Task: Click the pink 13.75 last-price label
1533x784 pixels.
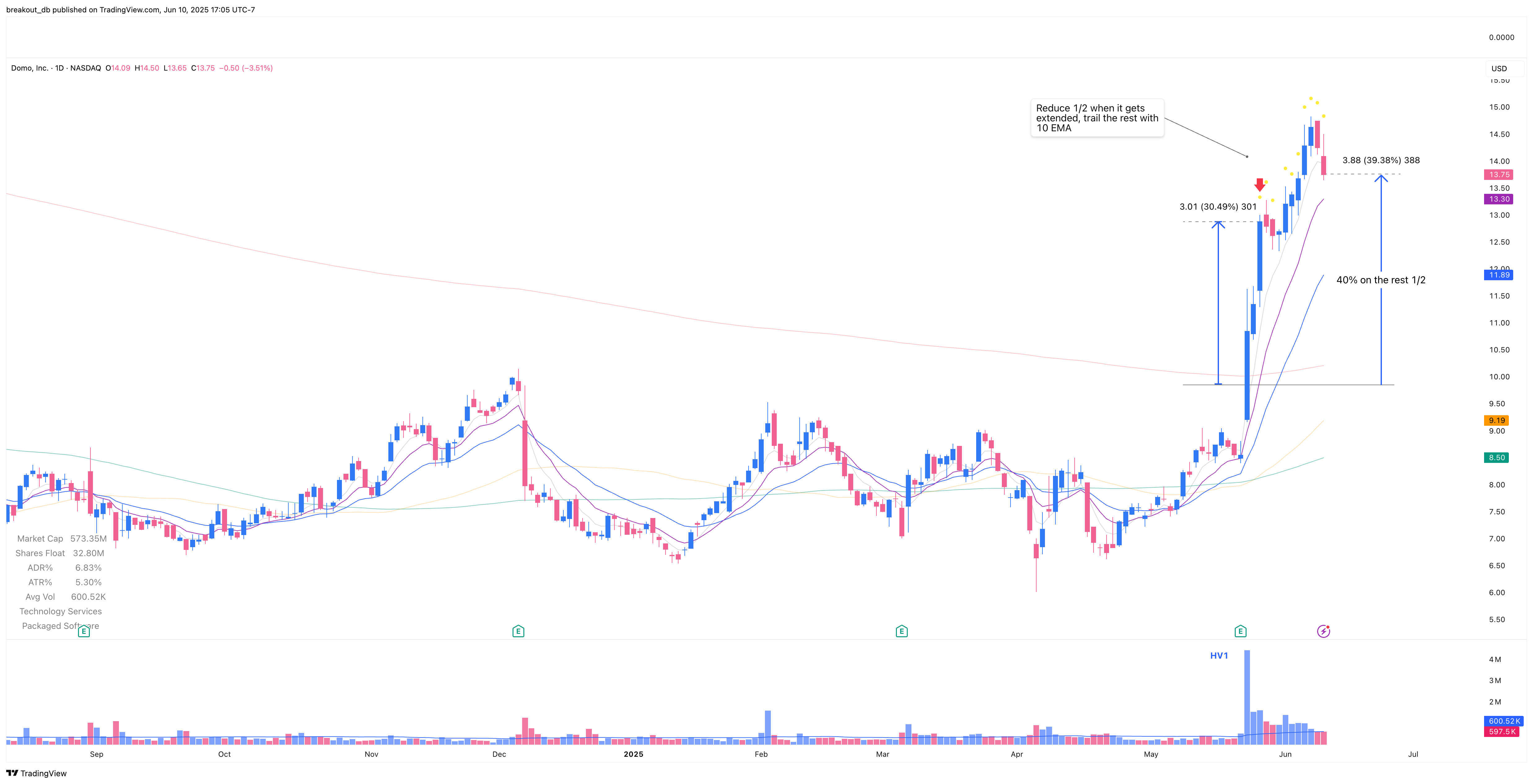Action: click(1499, 174)
